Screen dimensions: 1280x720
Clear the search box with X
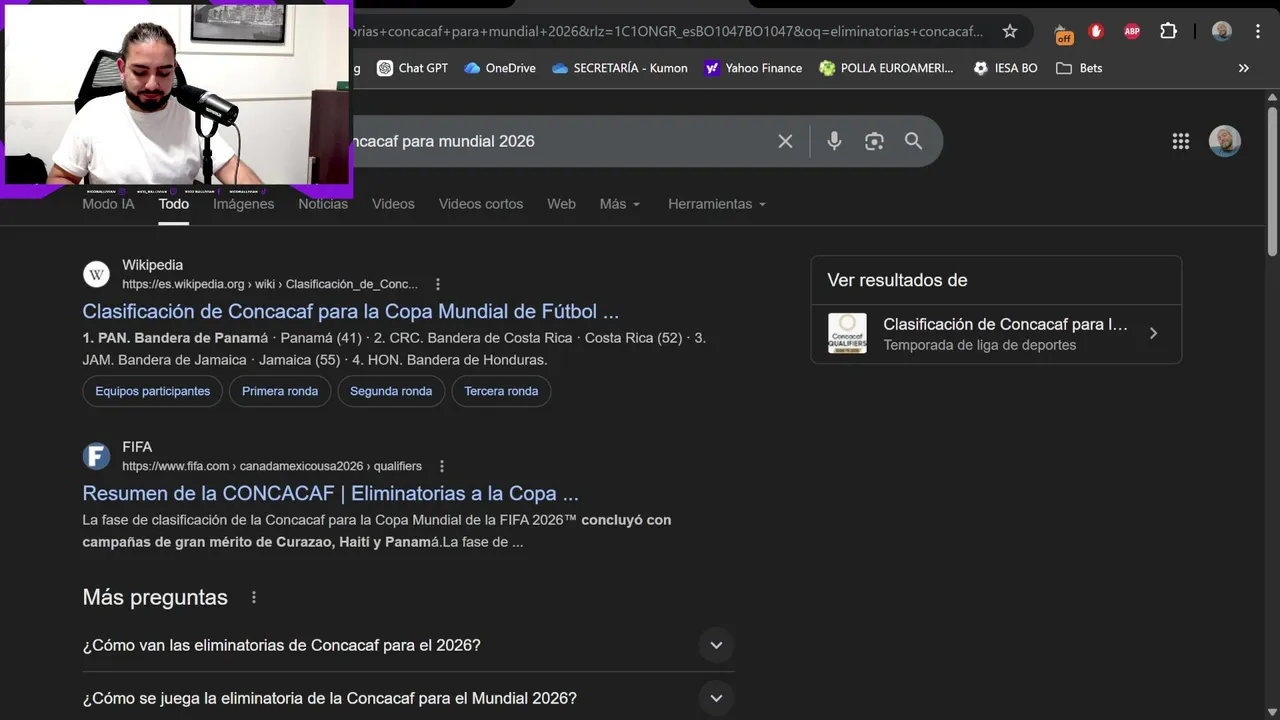785,141
